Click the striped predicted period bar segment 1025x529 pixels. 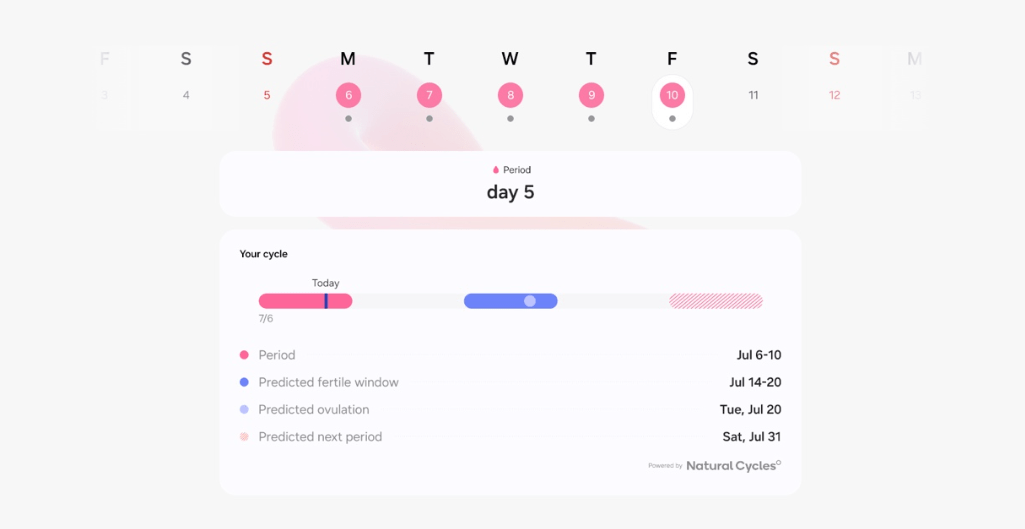(716, 301)
